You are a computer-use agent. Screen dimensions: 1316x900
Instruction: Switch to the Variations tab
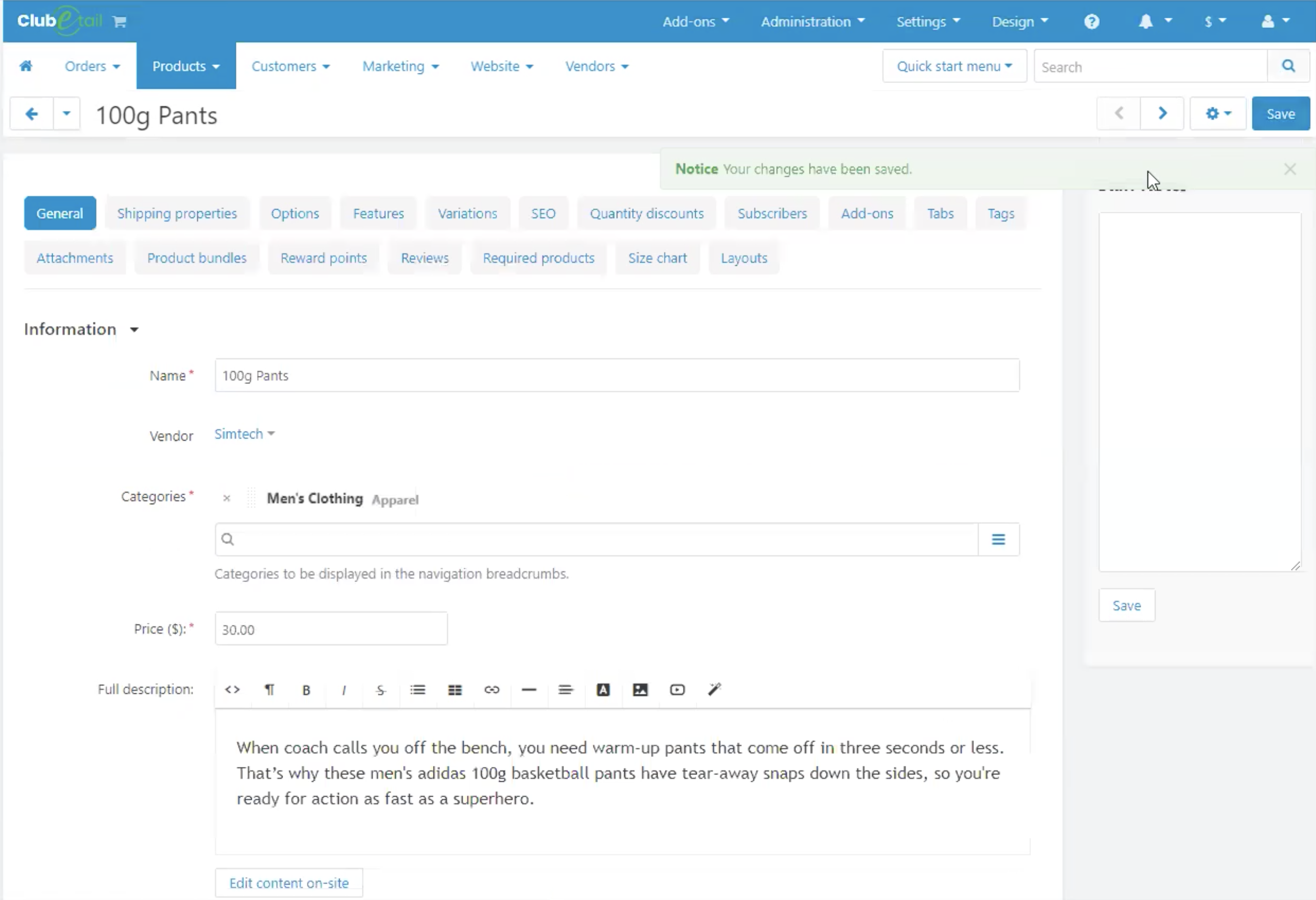(x=467, y=214)
